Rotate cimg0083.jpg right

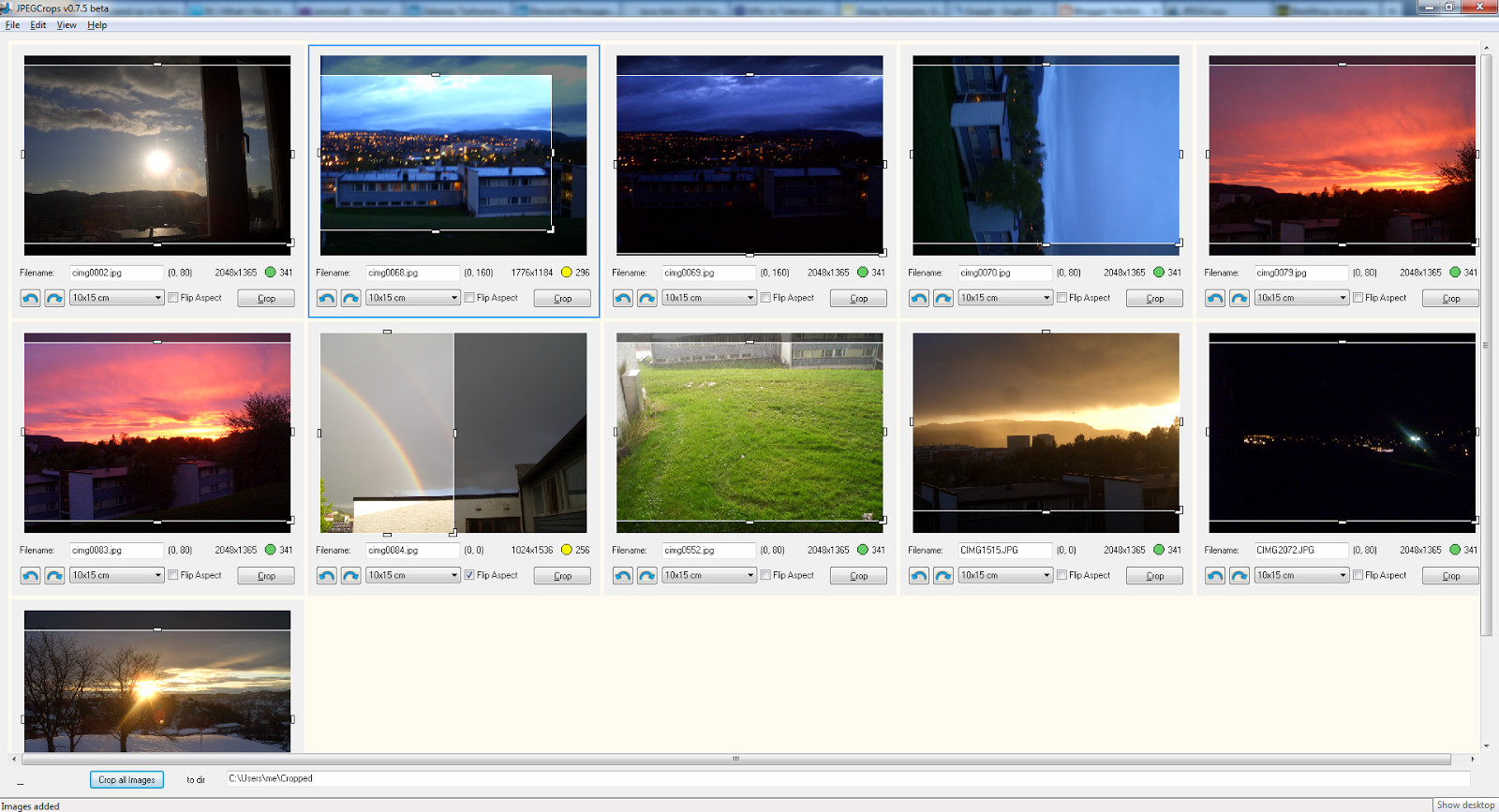pyautogui.click(x=54, y=575)
